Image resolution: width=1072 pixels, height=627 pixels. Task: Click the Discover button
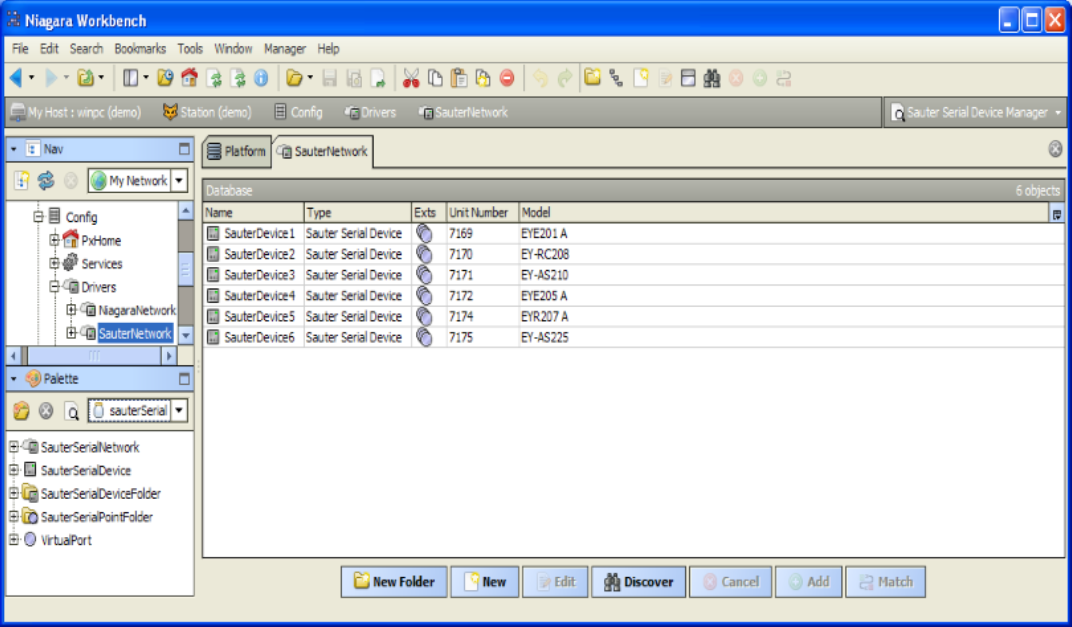pos(639,582)
